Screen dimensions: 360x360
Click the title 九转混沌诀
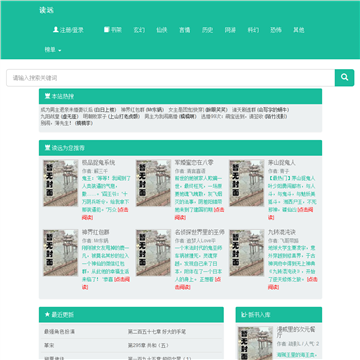[282, 232]
